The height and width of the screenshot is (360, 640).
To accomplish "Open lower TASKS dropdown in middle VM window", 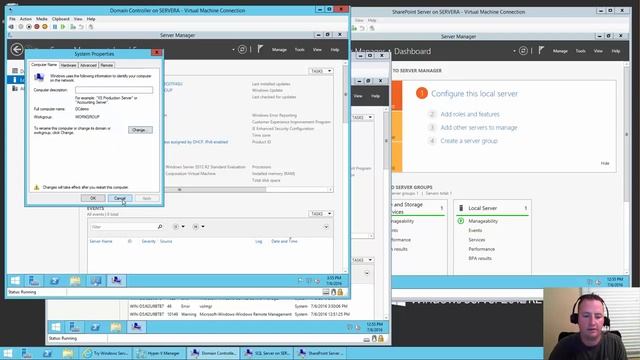I will pyautogui.click(x=362, y=260).
